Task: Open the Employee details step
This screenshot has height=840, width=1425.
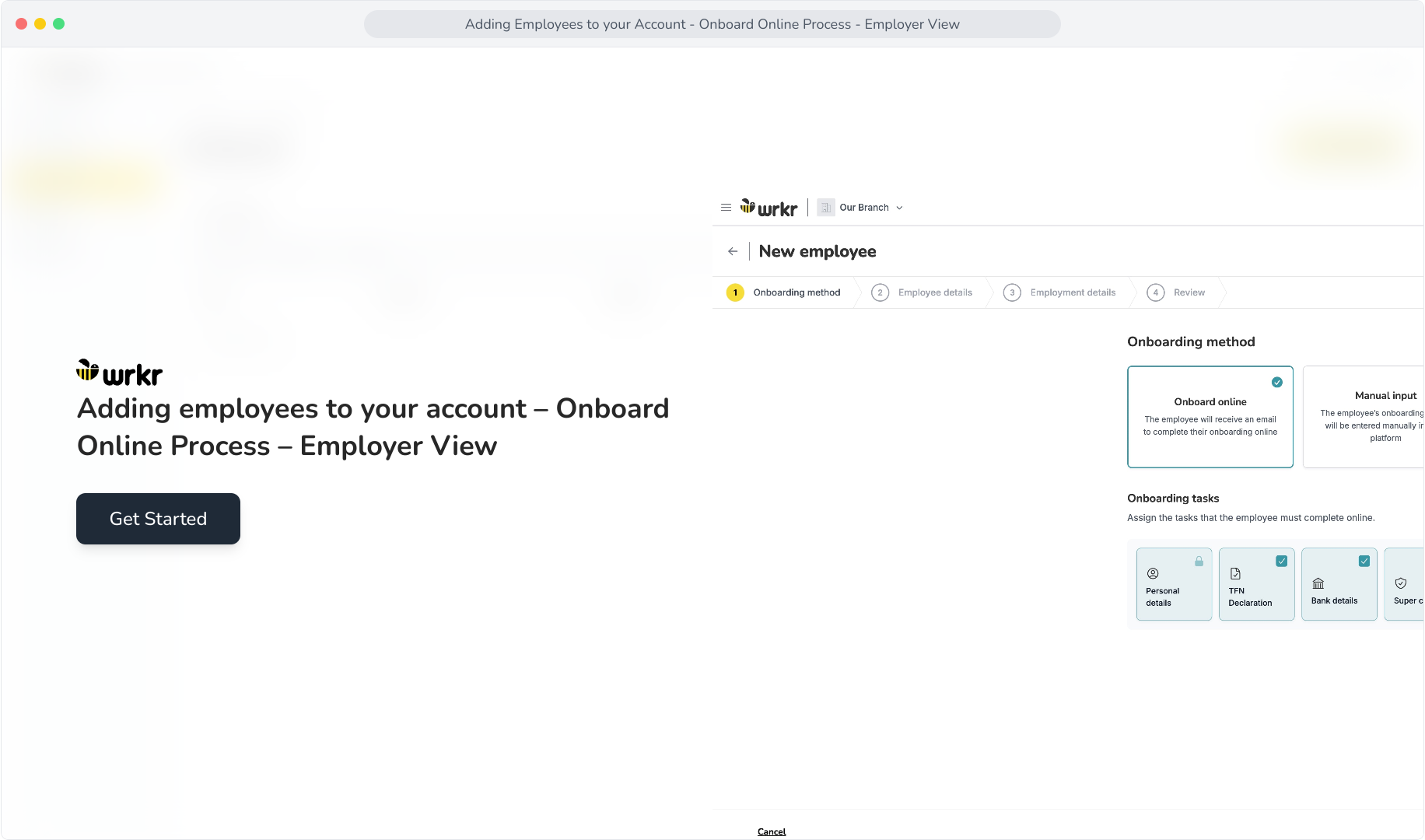Action: (923, 292)
